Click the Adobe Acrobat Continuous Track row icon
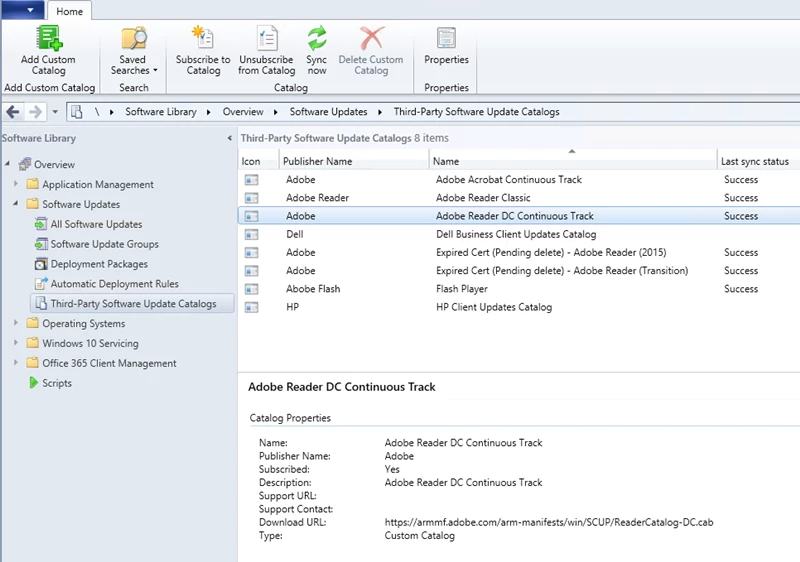This screenshot has height=562, width=800. click(252, 180)
